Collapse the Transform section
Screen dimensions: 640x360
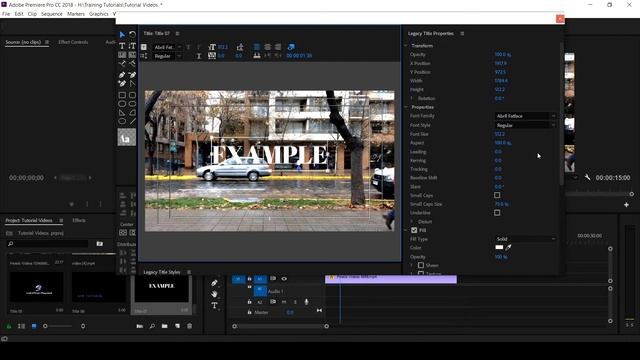click(406, 46)
